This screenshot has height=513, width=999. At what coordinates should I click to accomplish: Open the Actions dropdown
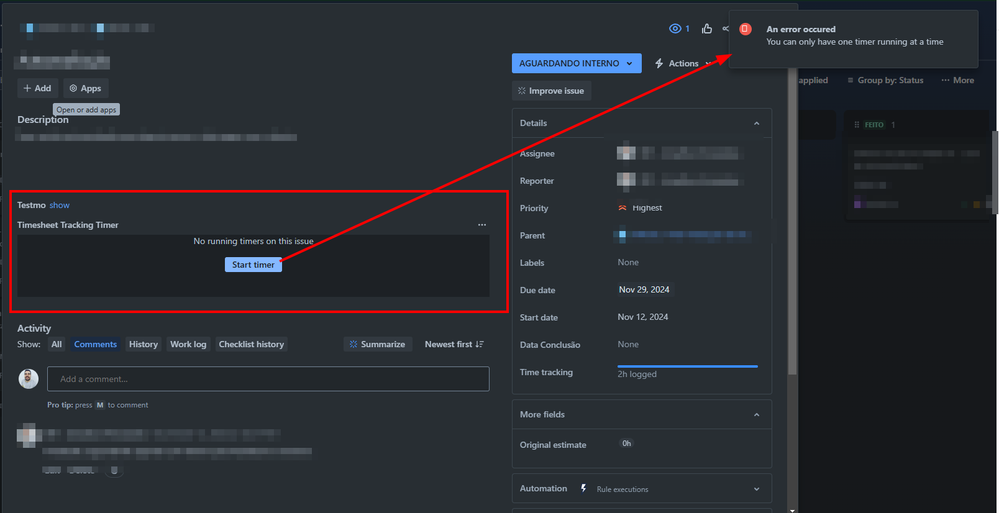coord(685,63)
